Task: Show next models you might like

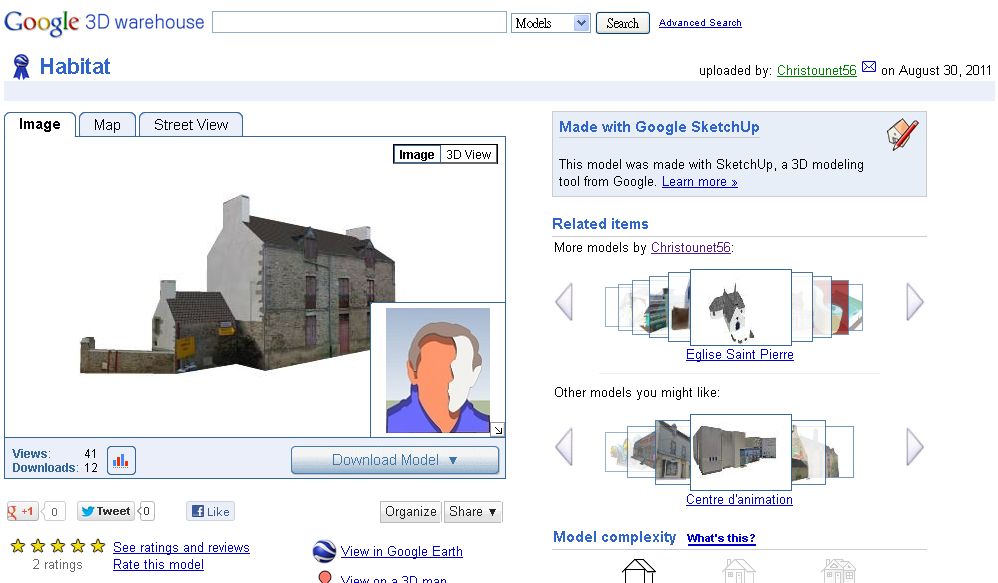Action: tap(915, 446)
